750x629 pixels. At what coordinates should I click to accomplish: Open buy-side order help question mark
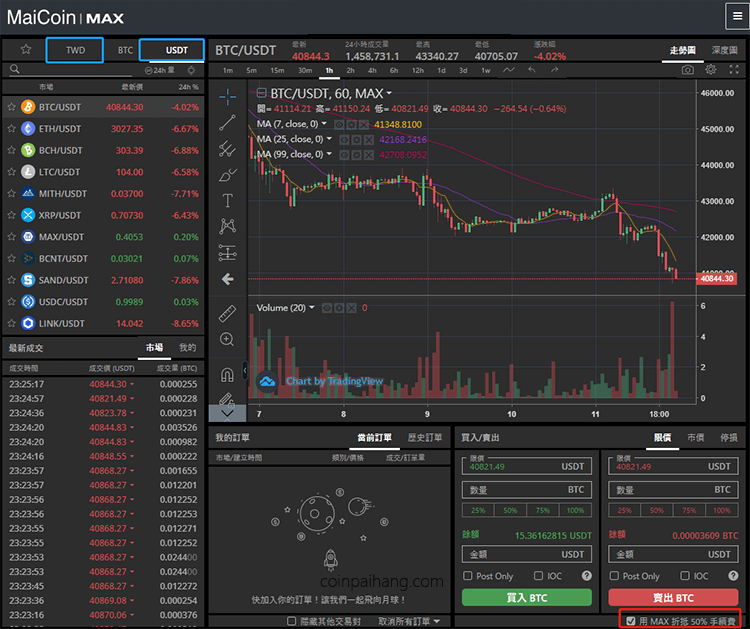point(586,575)
